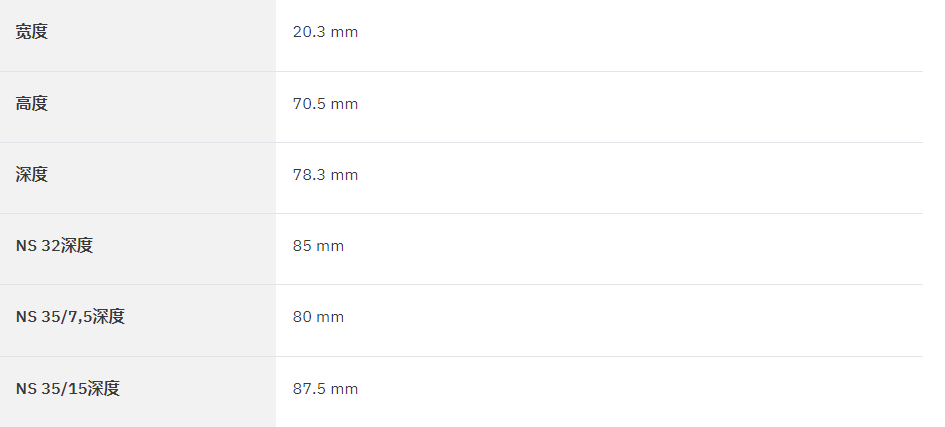Select the 85 mm value

(x=318, y=246)
